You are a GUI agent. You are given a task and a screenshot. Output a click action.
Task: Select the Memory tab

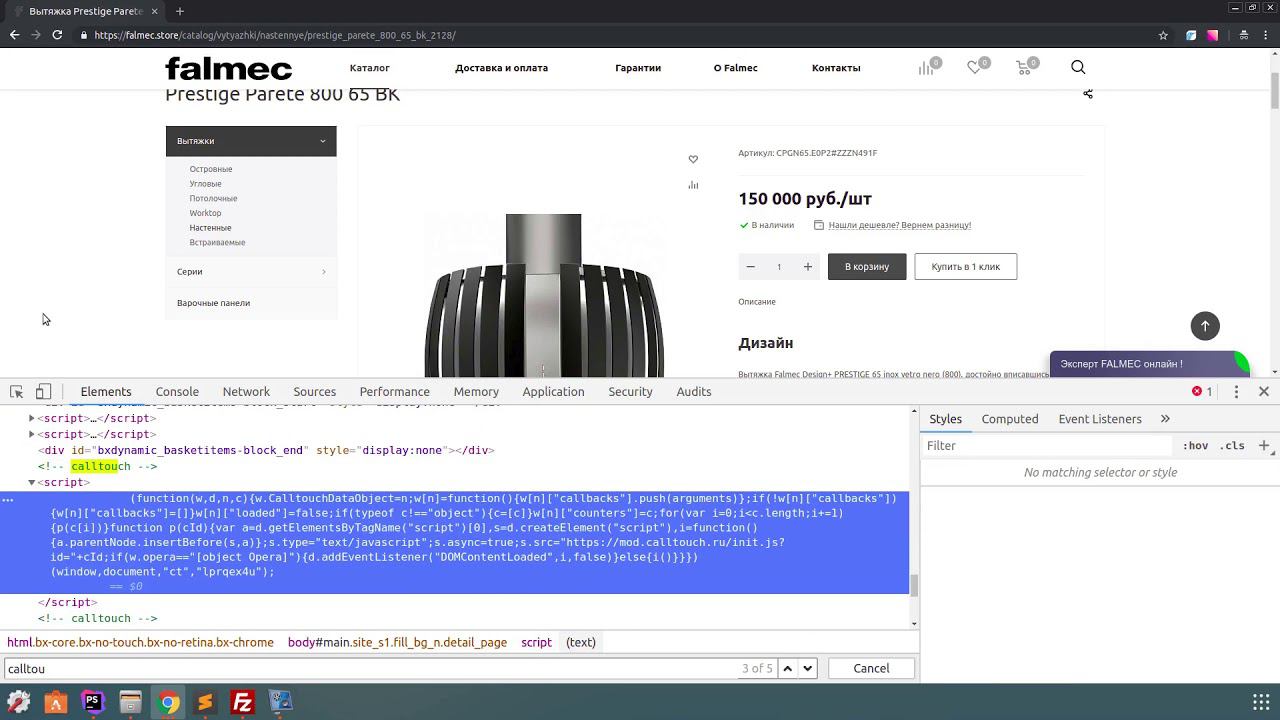pos(476,391)
